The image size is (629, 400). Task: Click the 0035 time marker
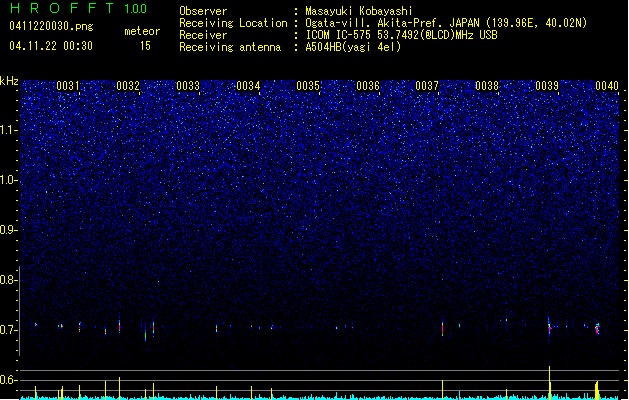pos(308,85)
